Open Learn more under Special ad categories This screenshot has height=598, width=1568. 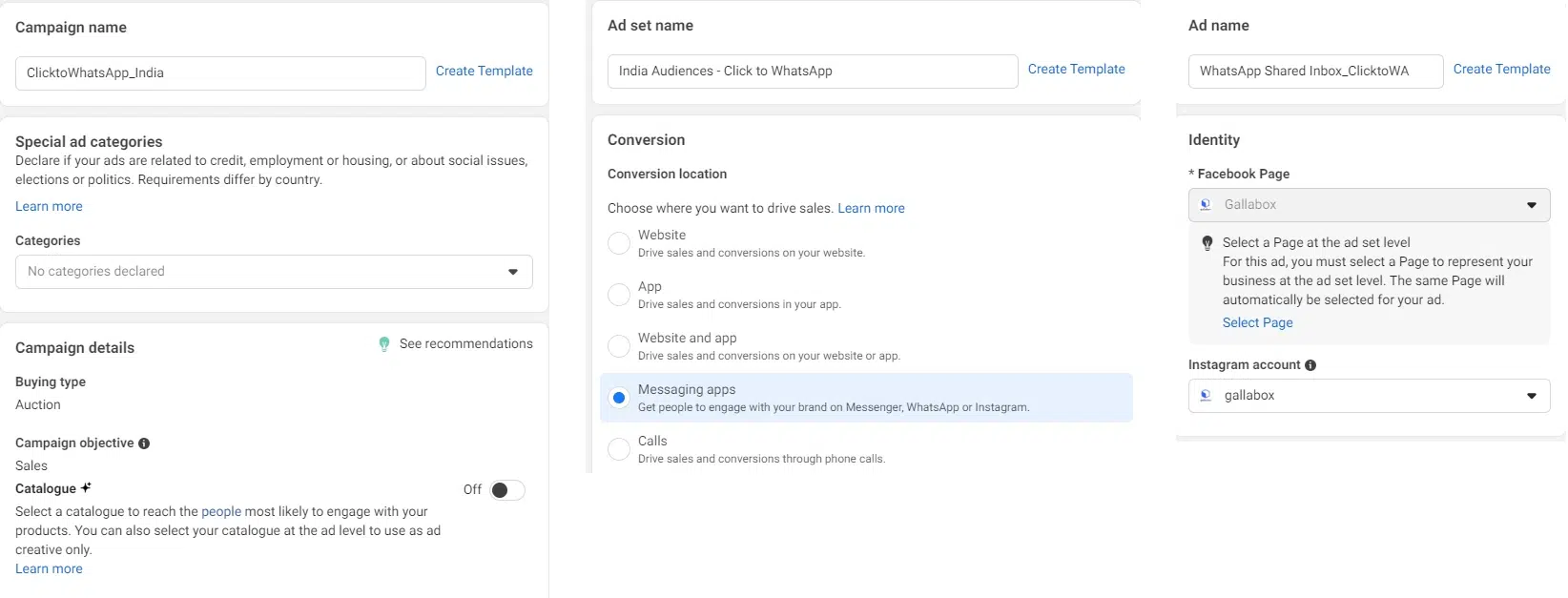(49, 207)
